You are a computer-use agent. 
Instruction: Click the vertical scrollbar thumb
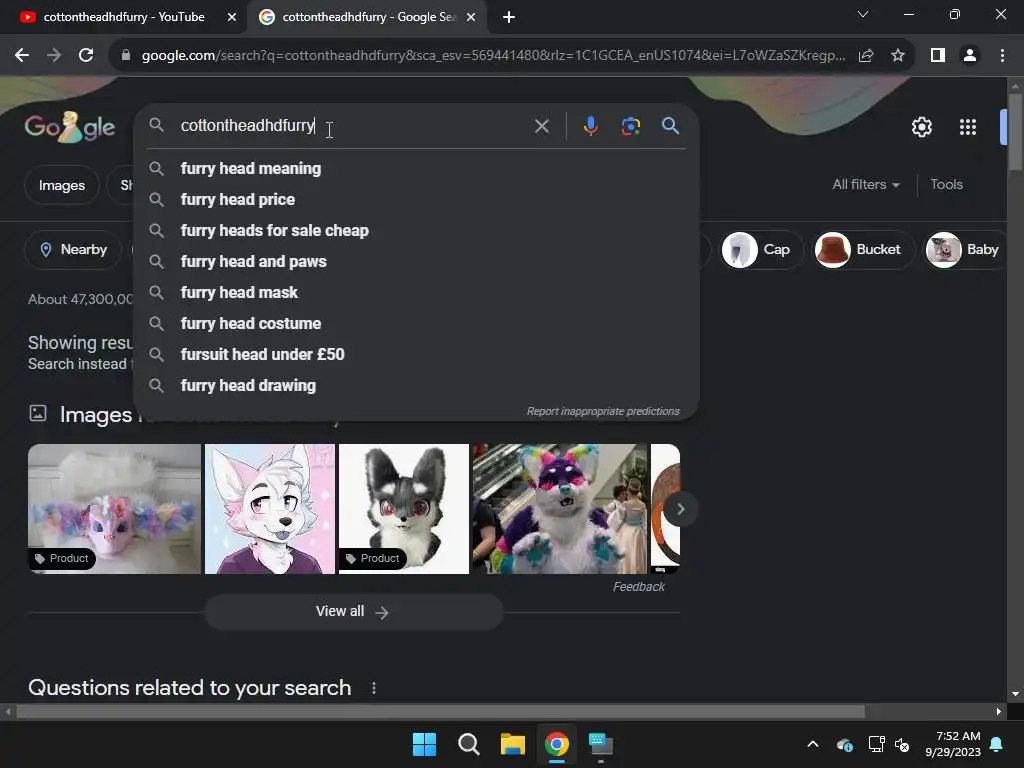[1015, 132]
